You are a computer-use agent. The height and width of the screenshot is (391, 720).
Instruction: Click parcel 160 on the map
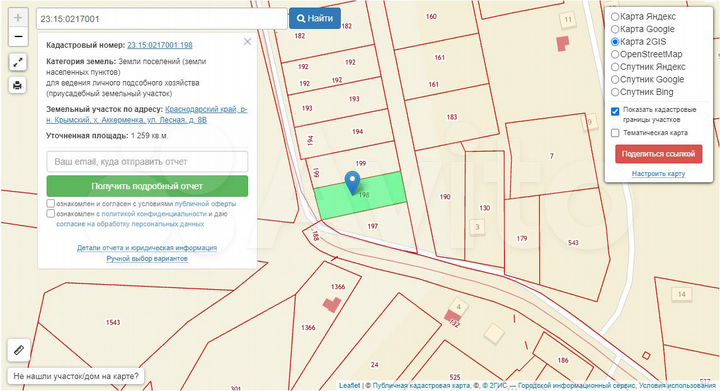[x=431, y=17]
